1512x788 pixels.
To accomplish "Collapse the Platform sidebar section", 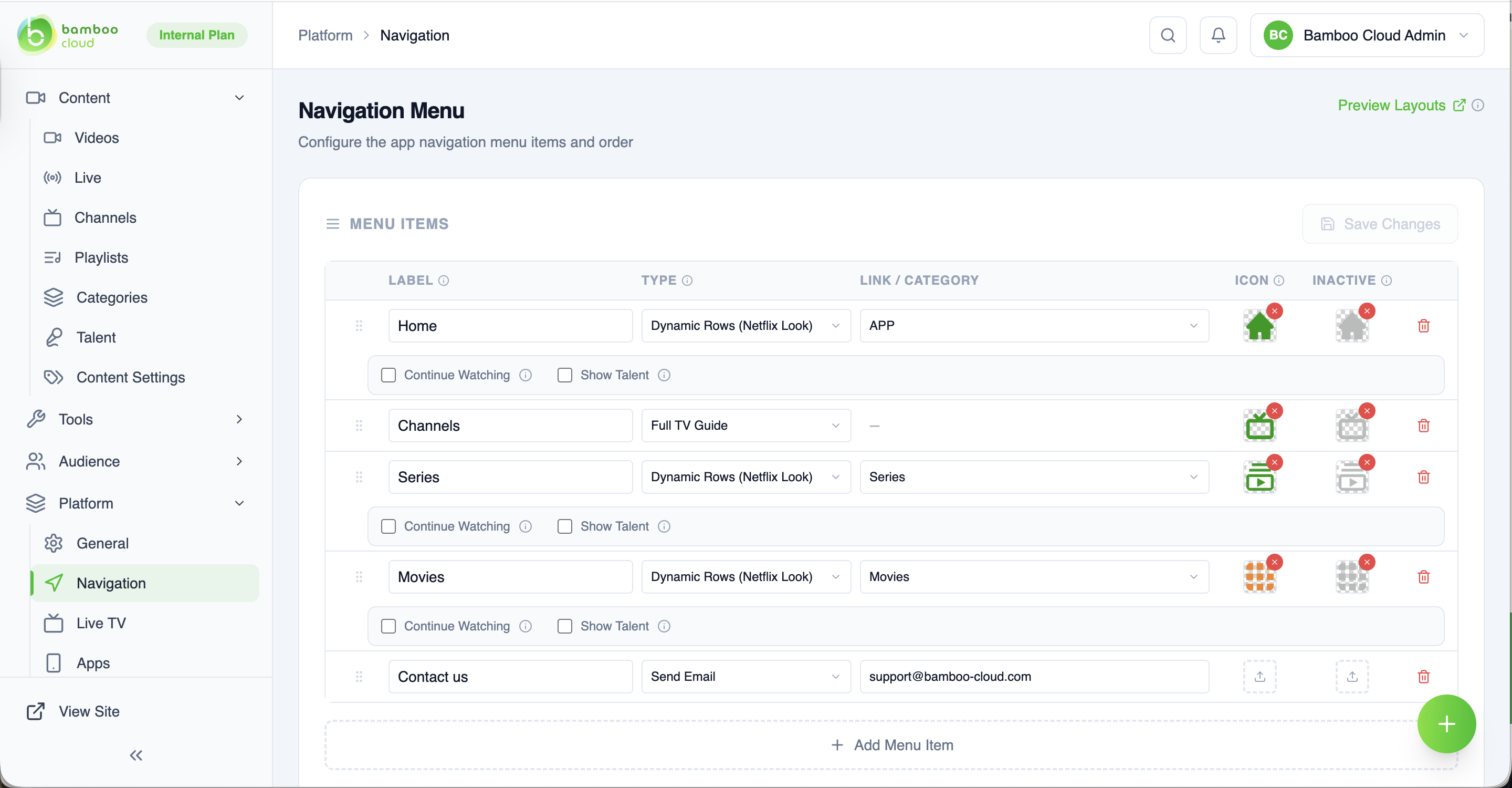I will tap(135, 504).
